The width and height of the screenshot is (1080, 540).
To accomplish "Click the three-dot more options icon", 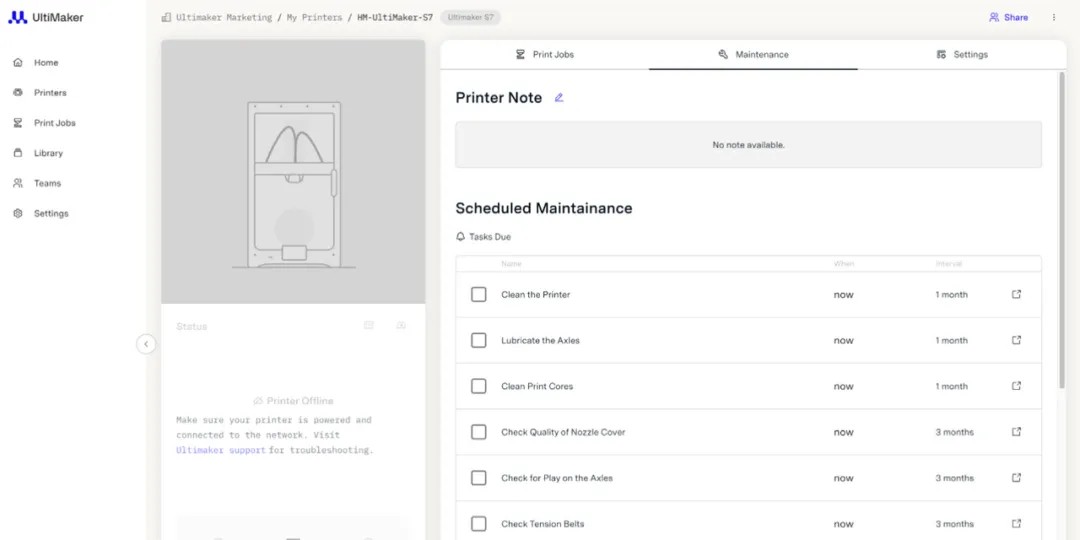I will pos(1053,18).
